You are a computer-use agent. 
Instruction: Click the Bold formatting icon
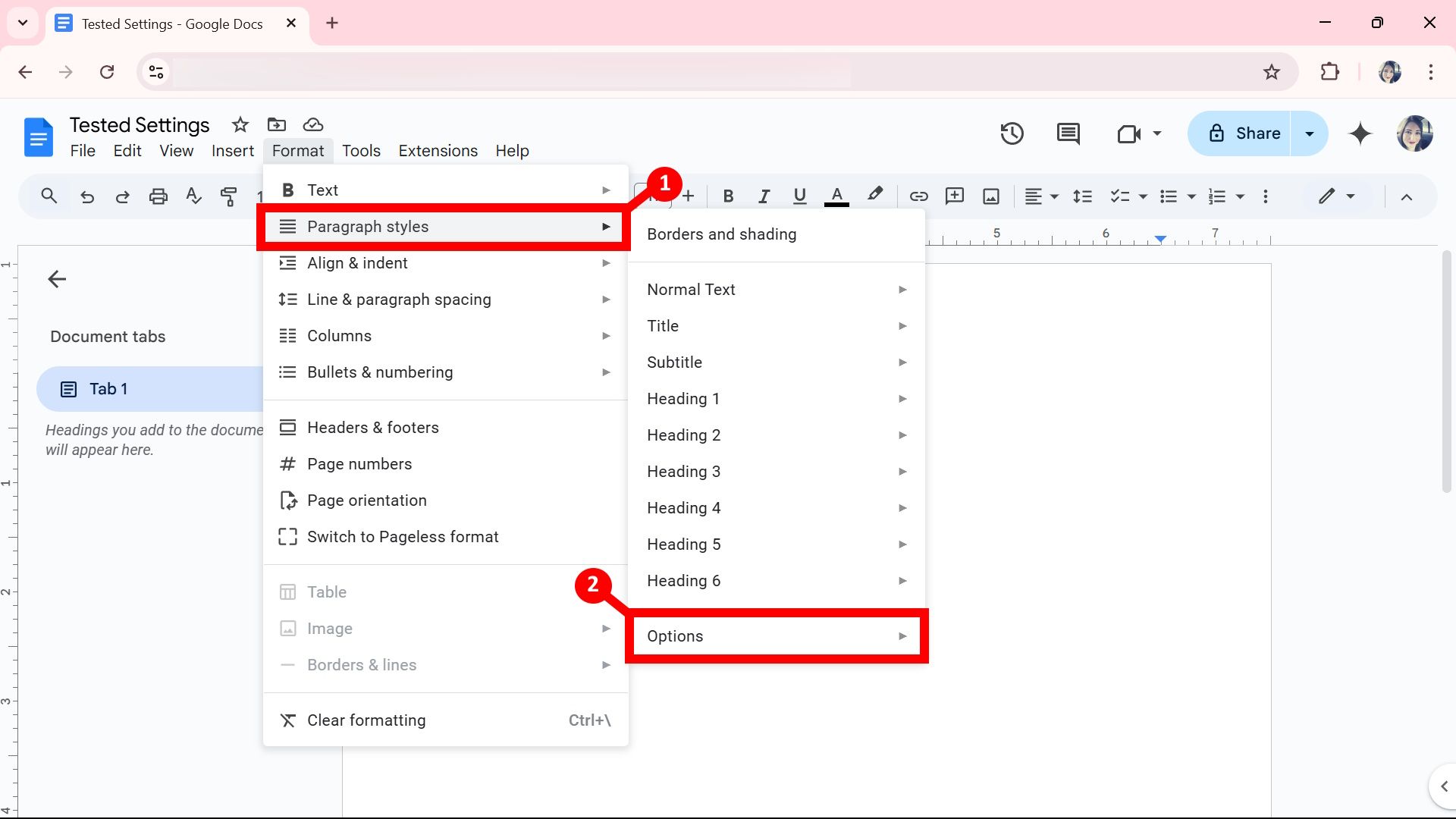click(728, 196)
